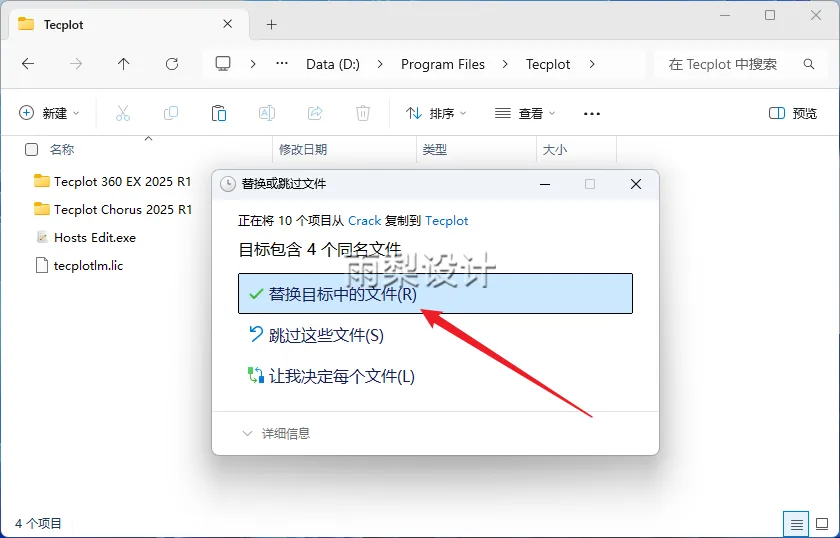Select the Hosts Edit.exe file
840x538 pixels.
86,237
